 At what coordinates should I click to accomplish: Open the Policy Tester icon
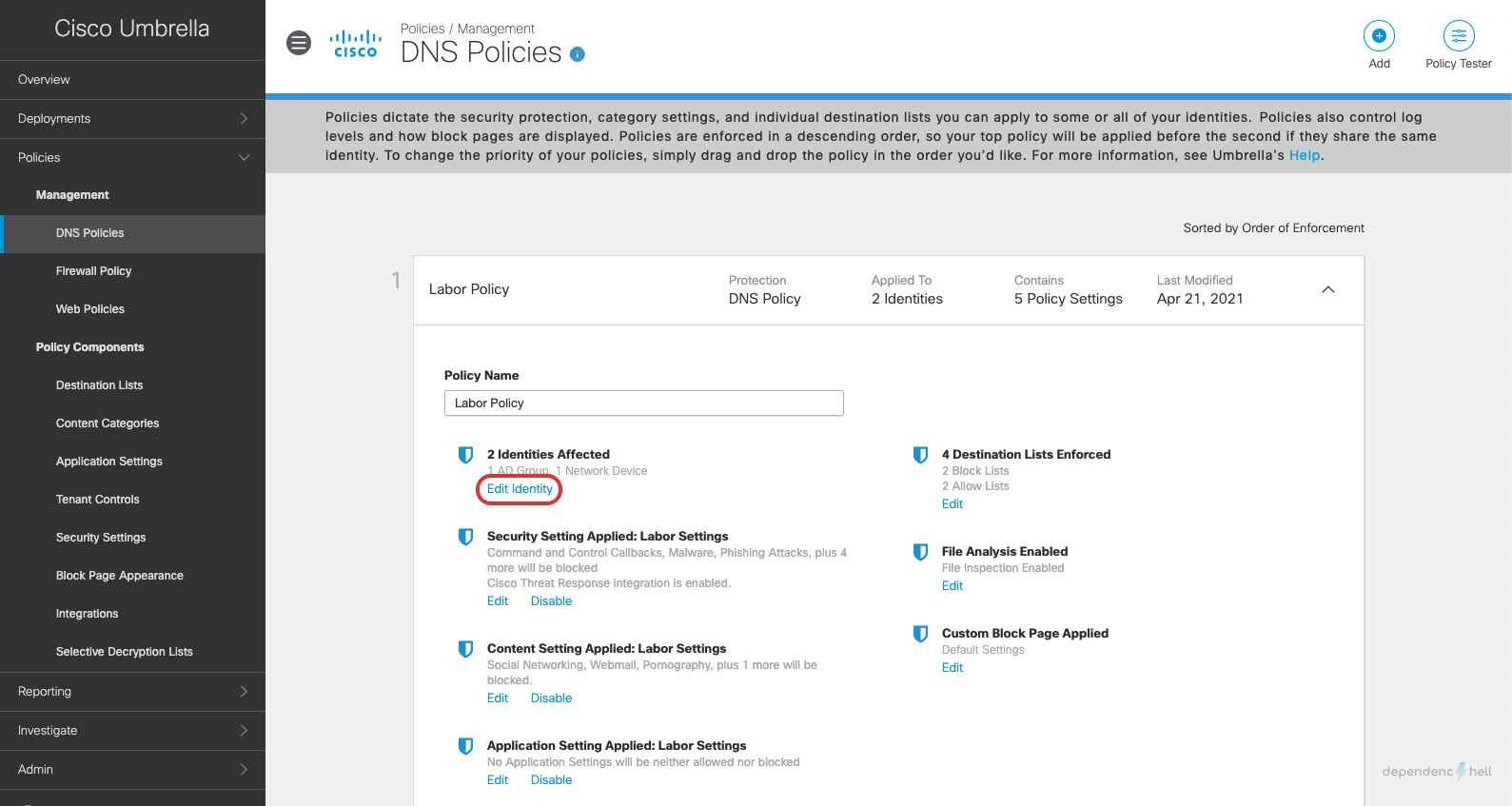[1459, 36]
